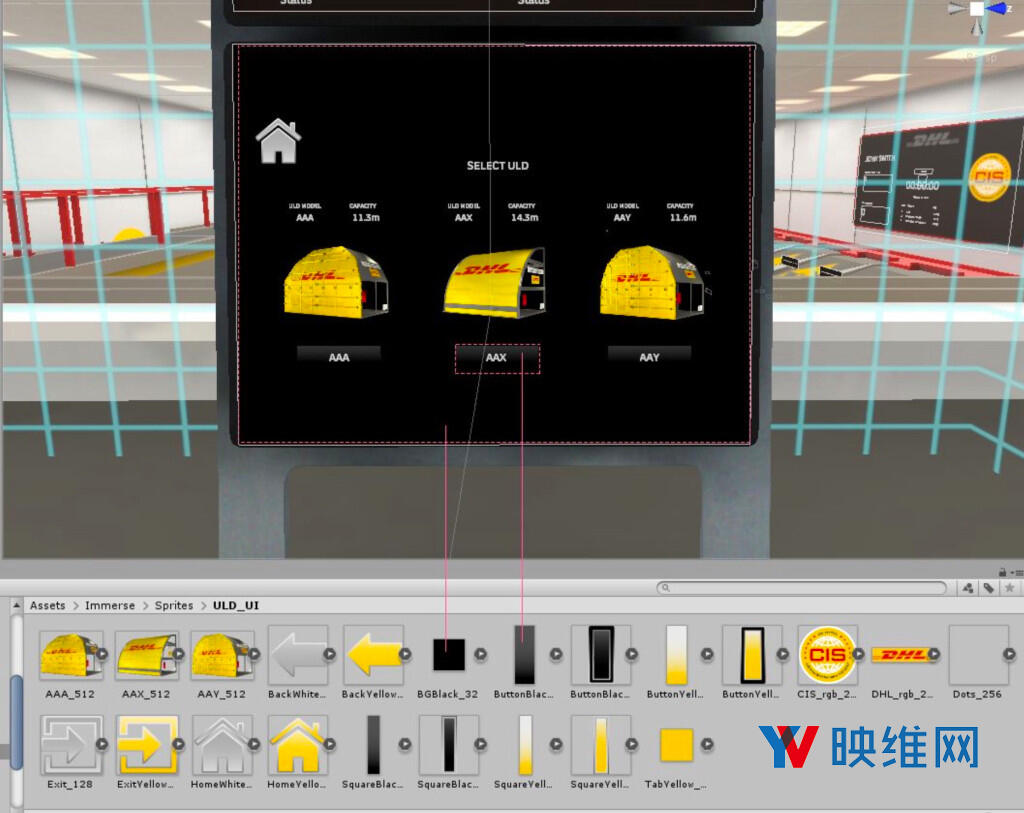The height and width of the screenshot is (813, 1024).
Task: Select the DHL_rgb logo sprite
Action: point(902,654)
